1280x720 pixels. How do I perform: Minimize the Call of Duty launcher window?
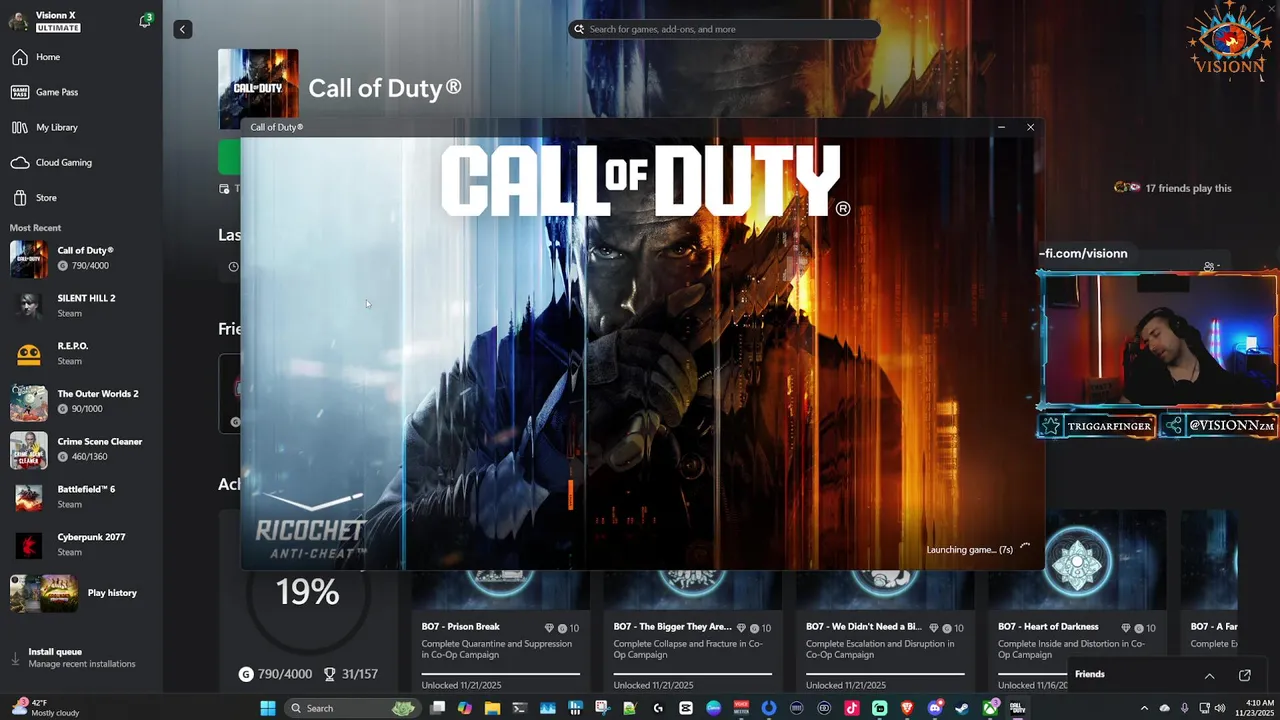(x=1001, y=127)
